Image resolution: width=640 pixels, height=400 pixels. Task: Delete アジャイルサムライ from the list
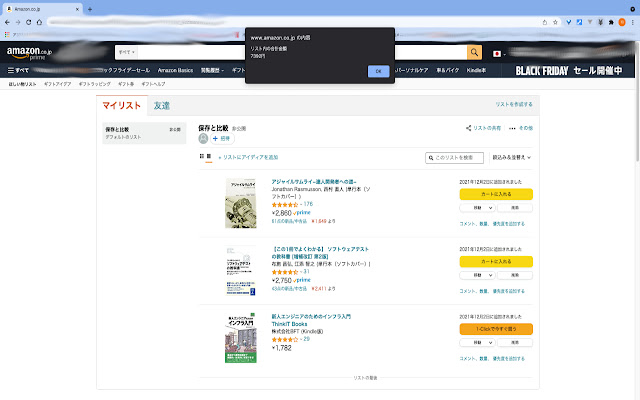(515, 208)
